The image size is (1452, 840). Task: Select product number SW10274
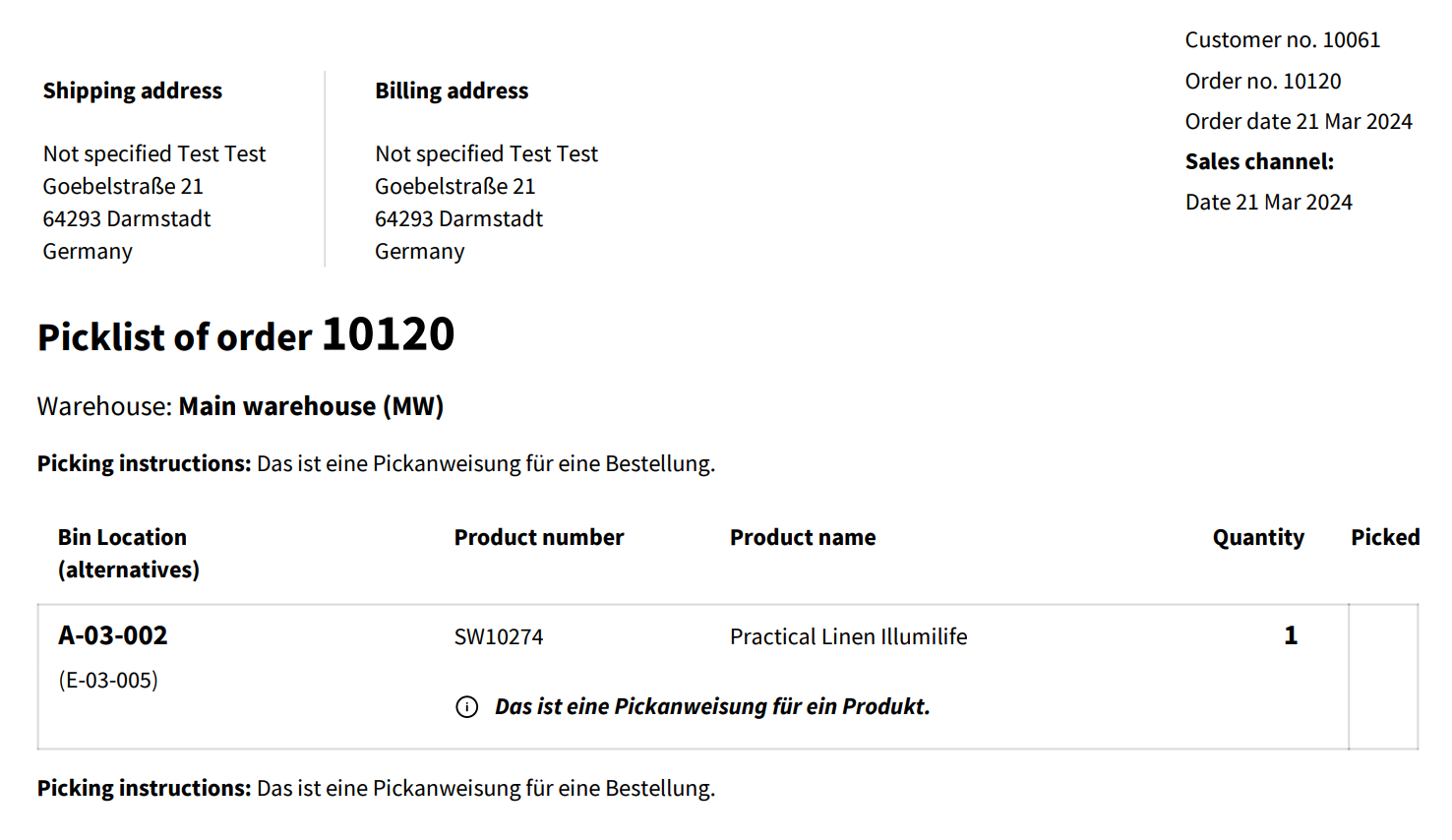pyautogui.click(x=499, y=637)
